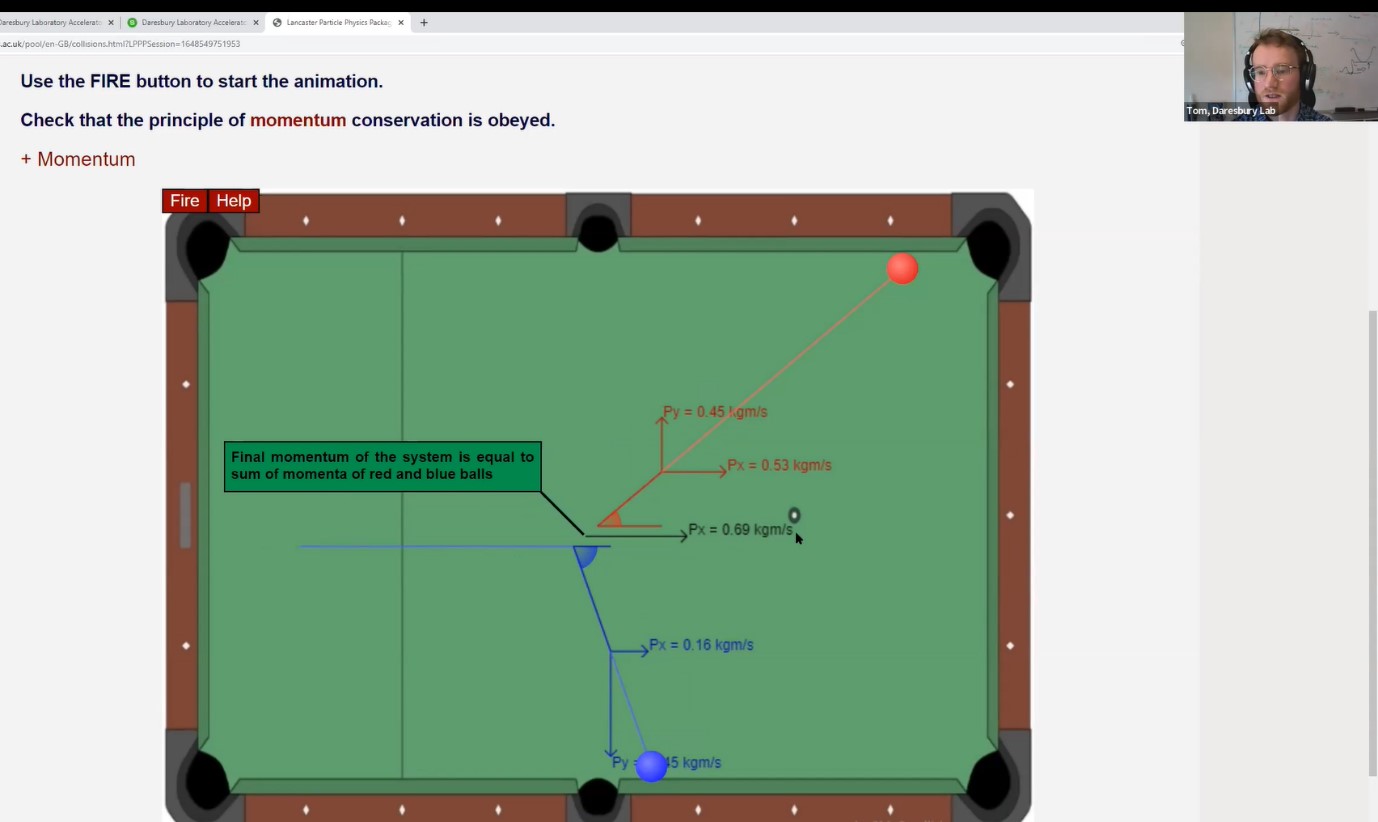The height and width of the screenshot is (822, 1378).
Task: Click the green favicon on the second Daresbury tab
Action: pos(131,20)
